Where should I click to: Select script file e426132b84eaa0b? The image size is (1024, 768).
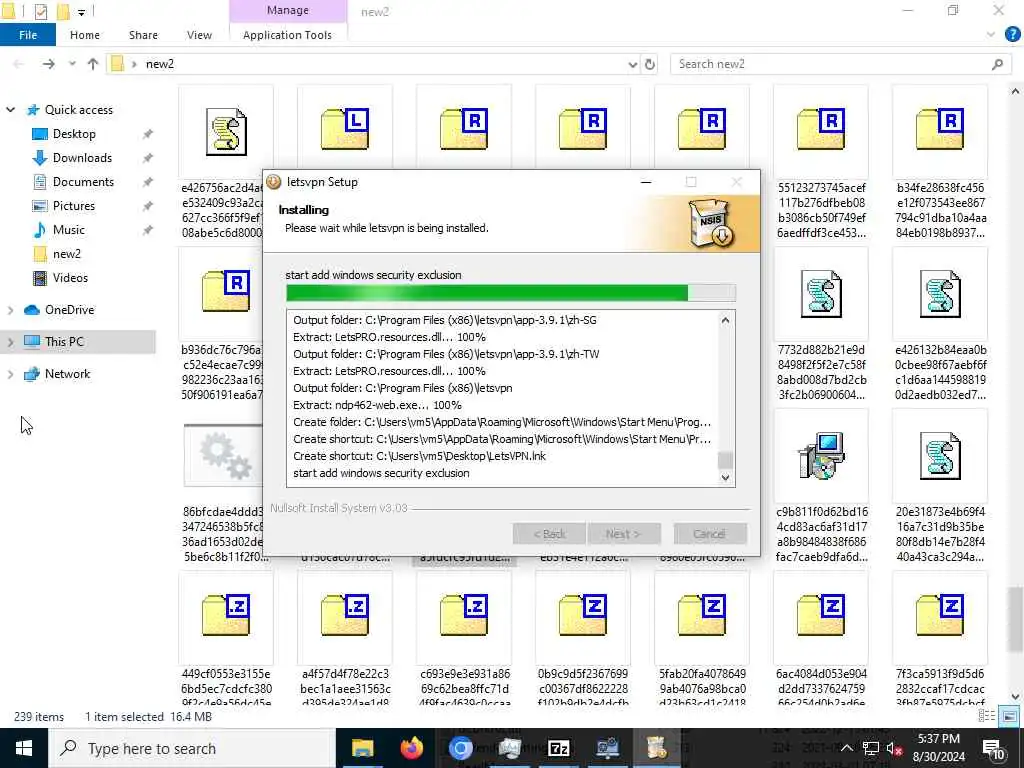tap(940, 325)
